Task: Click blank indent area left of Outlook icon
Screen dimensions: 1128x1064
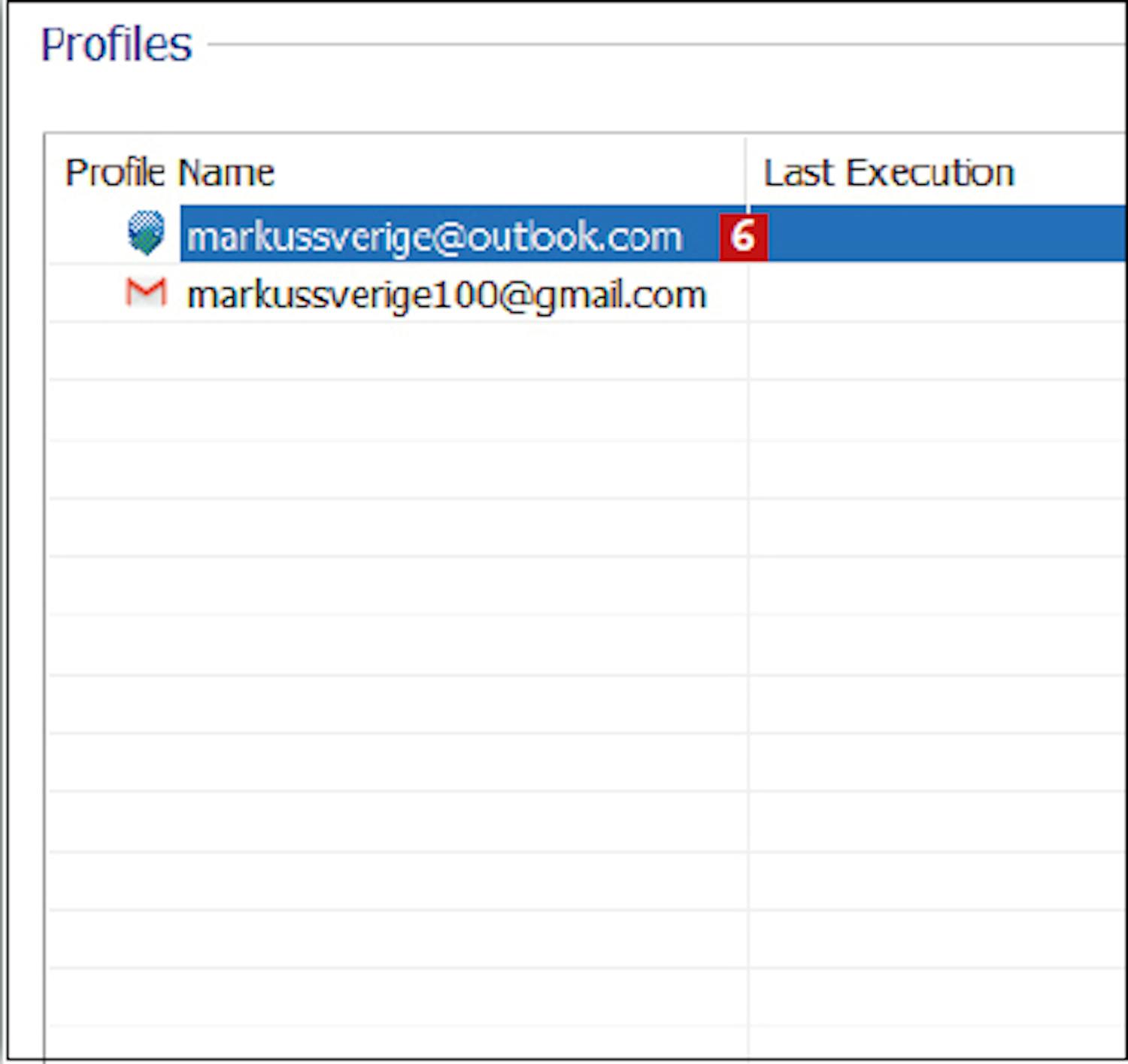Action: click(86, 235)
